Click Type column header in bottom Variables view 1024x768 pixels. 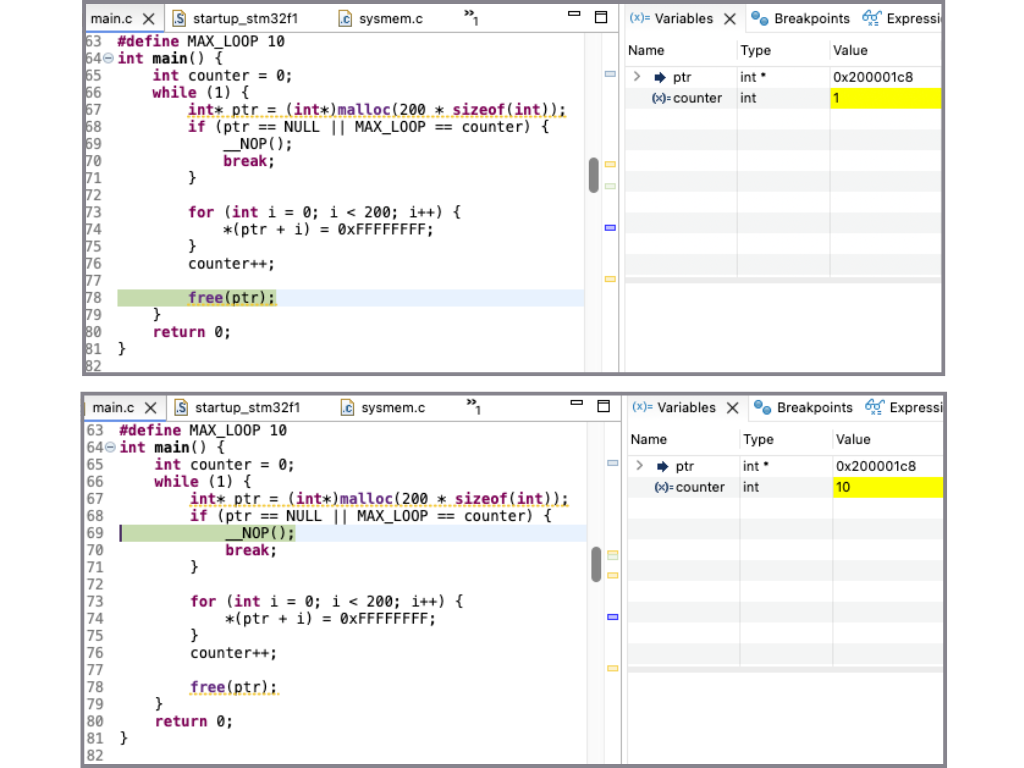758,440
